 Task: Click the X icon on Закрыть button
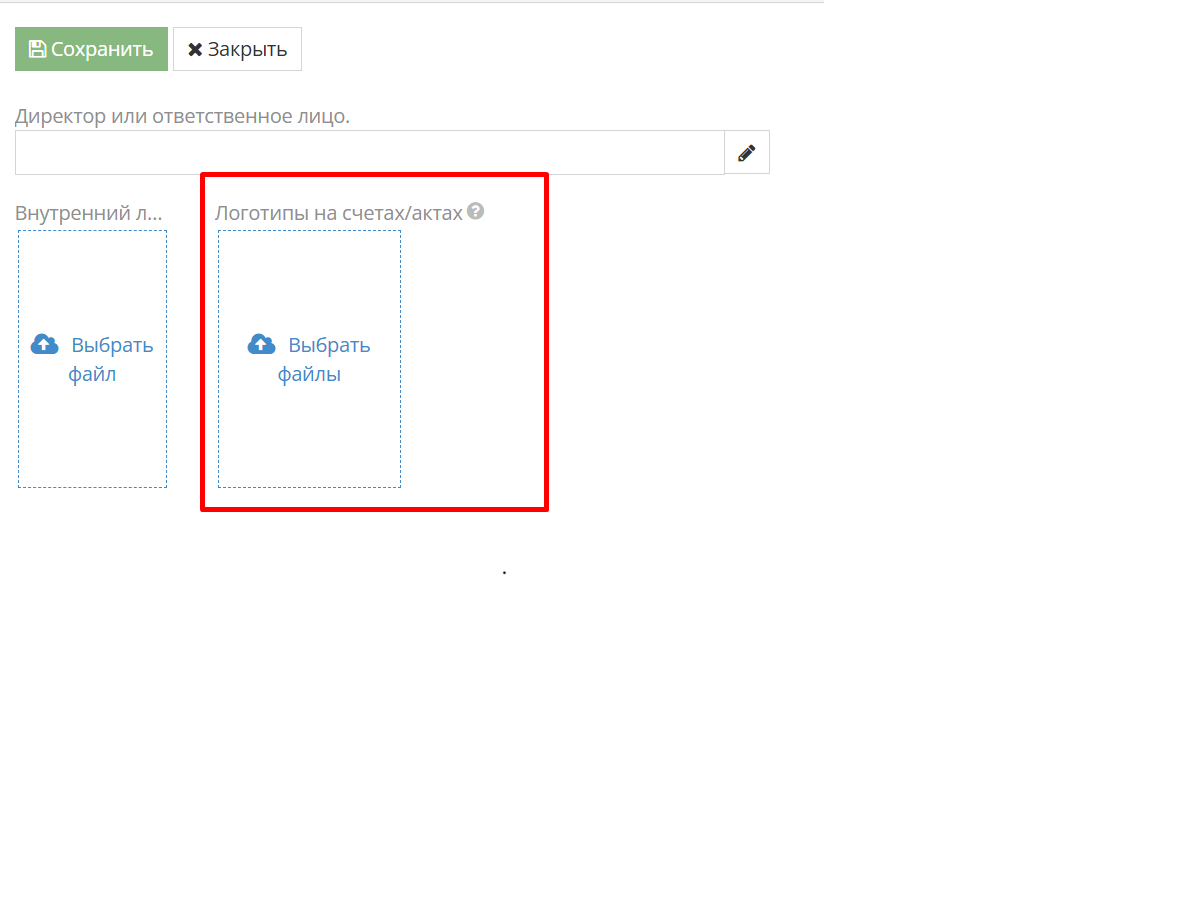coord(196,48)
